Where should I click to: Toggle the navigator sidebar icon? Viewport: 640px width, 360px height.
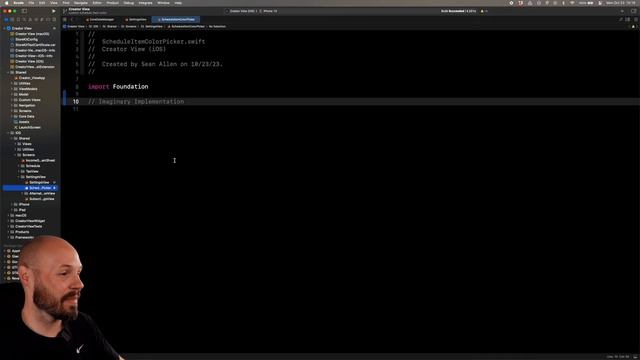pyautogui.click(x=24, y=11)
